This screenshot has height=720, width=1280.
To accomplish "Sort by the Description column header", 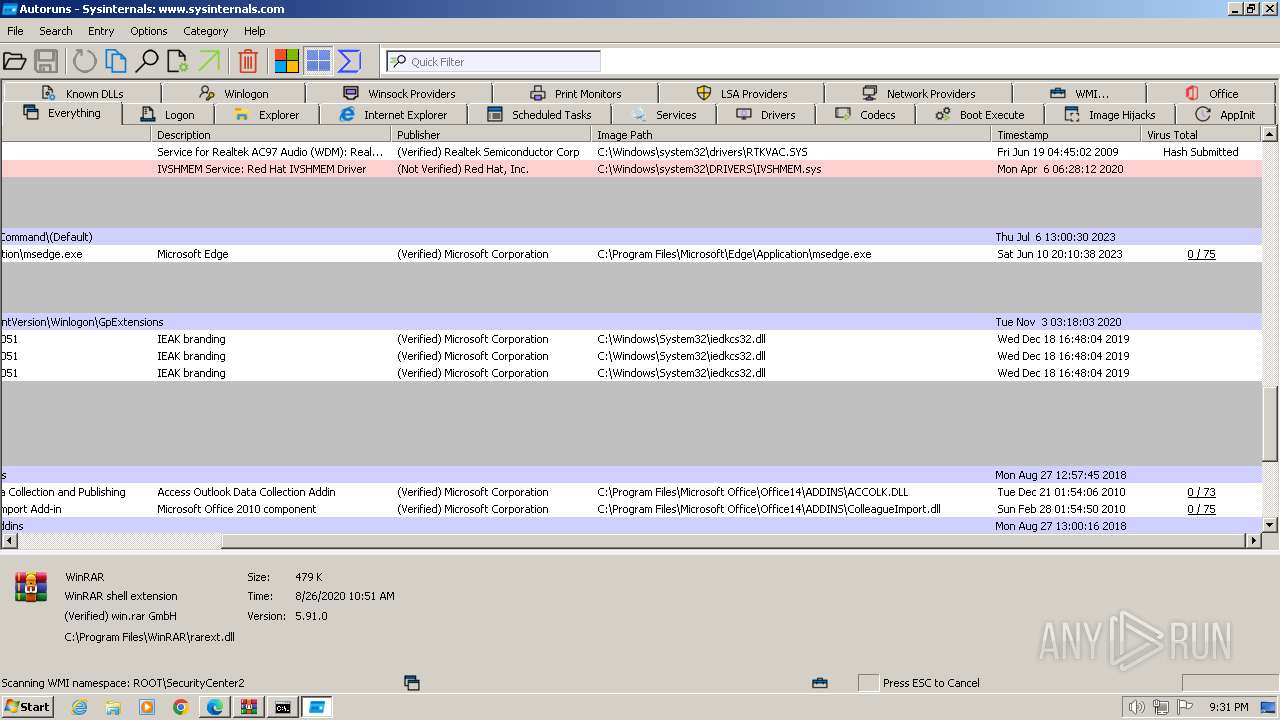I will coord(271,134).
